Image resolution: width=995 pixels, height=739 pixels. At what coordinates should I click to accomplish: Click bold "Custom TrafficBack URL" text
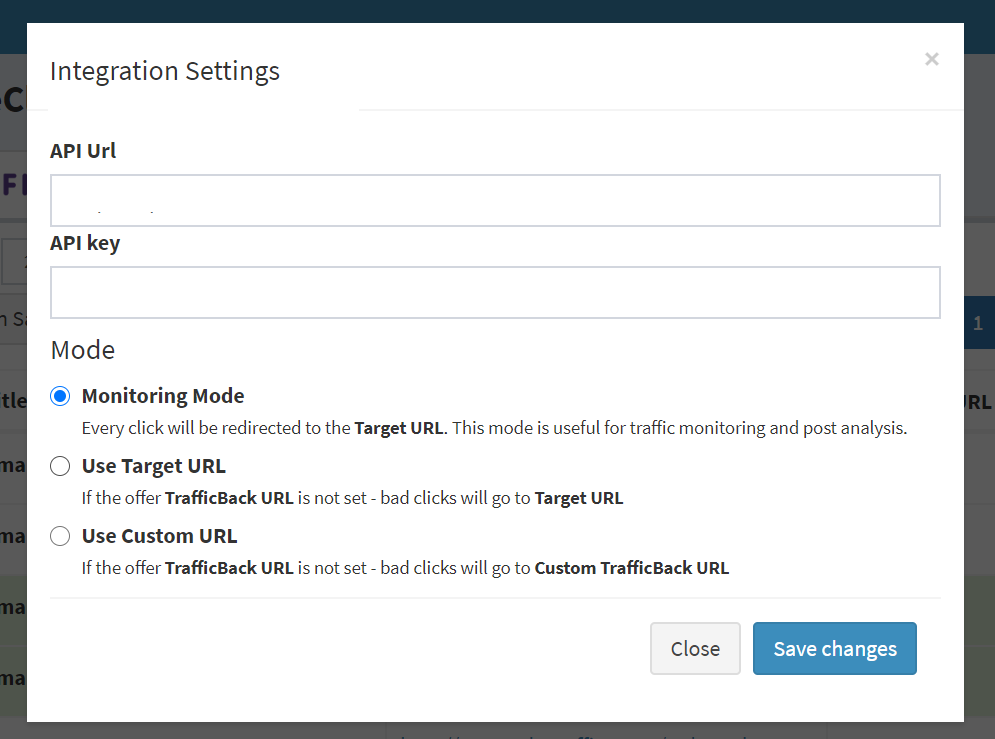(631, 568)
